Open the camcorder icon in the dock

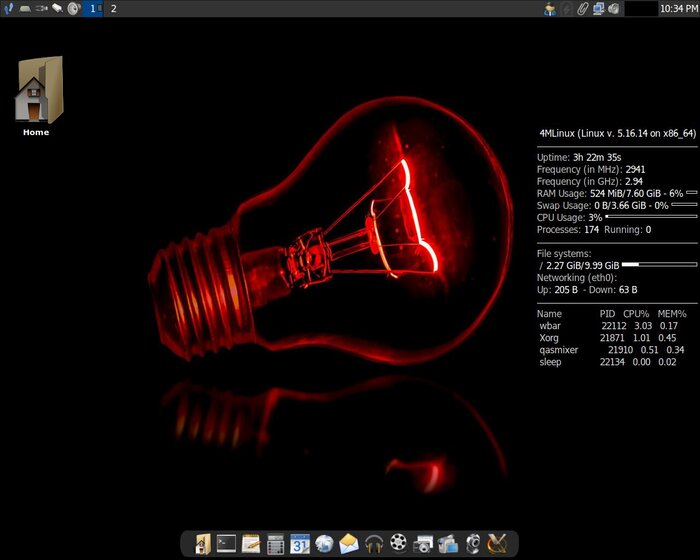pyautogui.click(x=447, y=544)
